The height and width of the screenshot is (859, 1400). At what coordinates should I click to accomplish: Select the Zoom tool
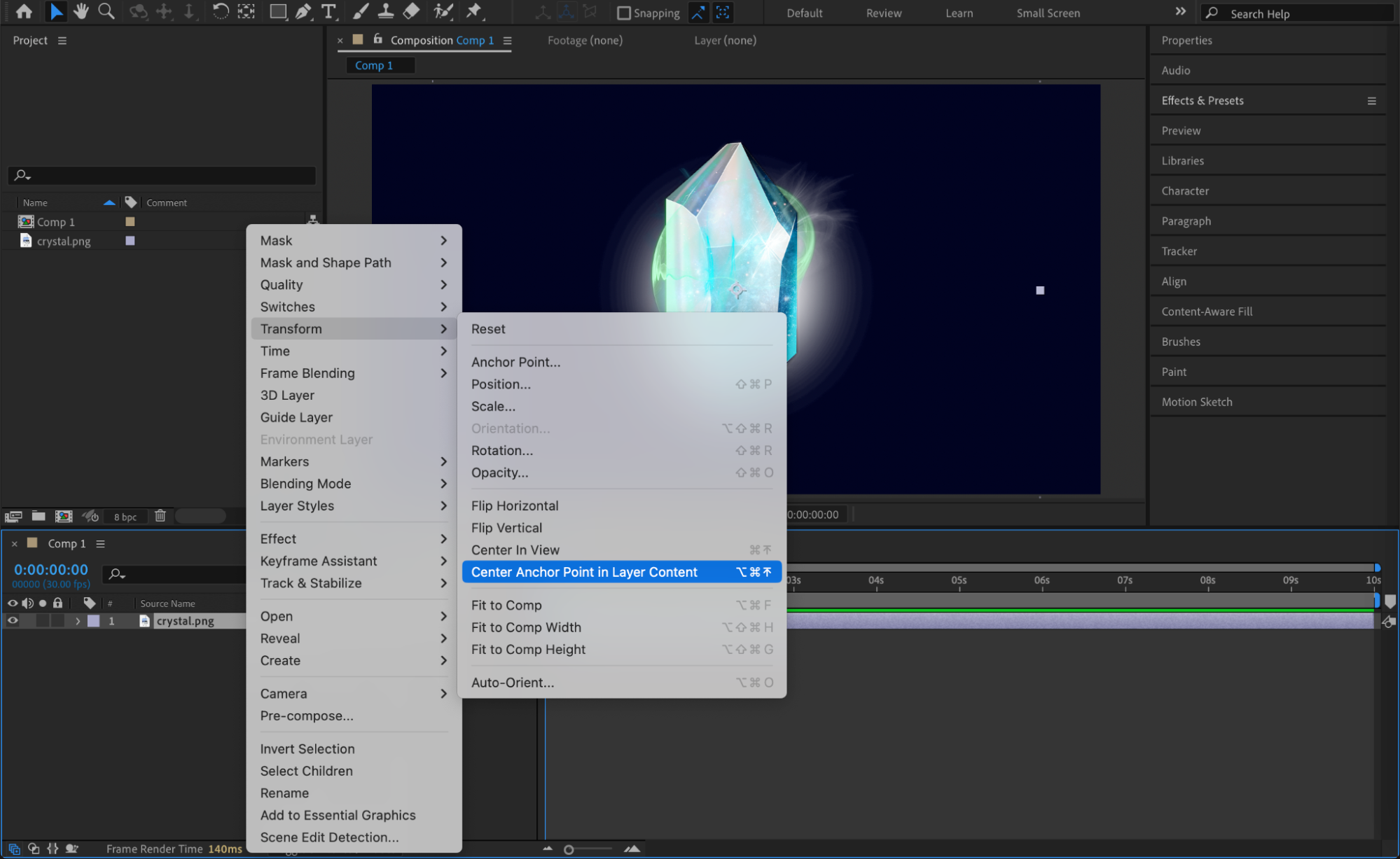tap(106, 11)
